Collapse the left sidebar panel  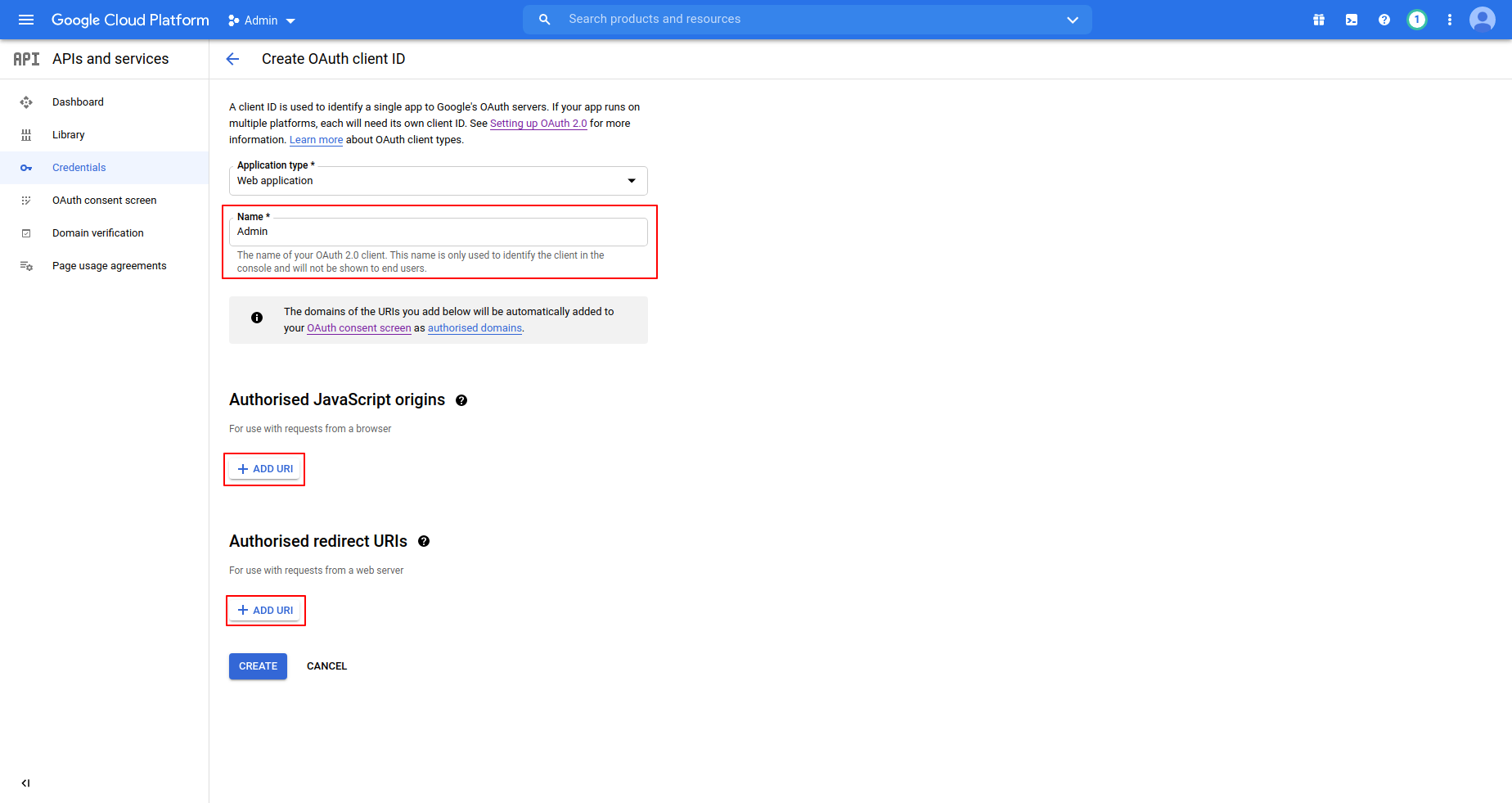tap(26, 783)
